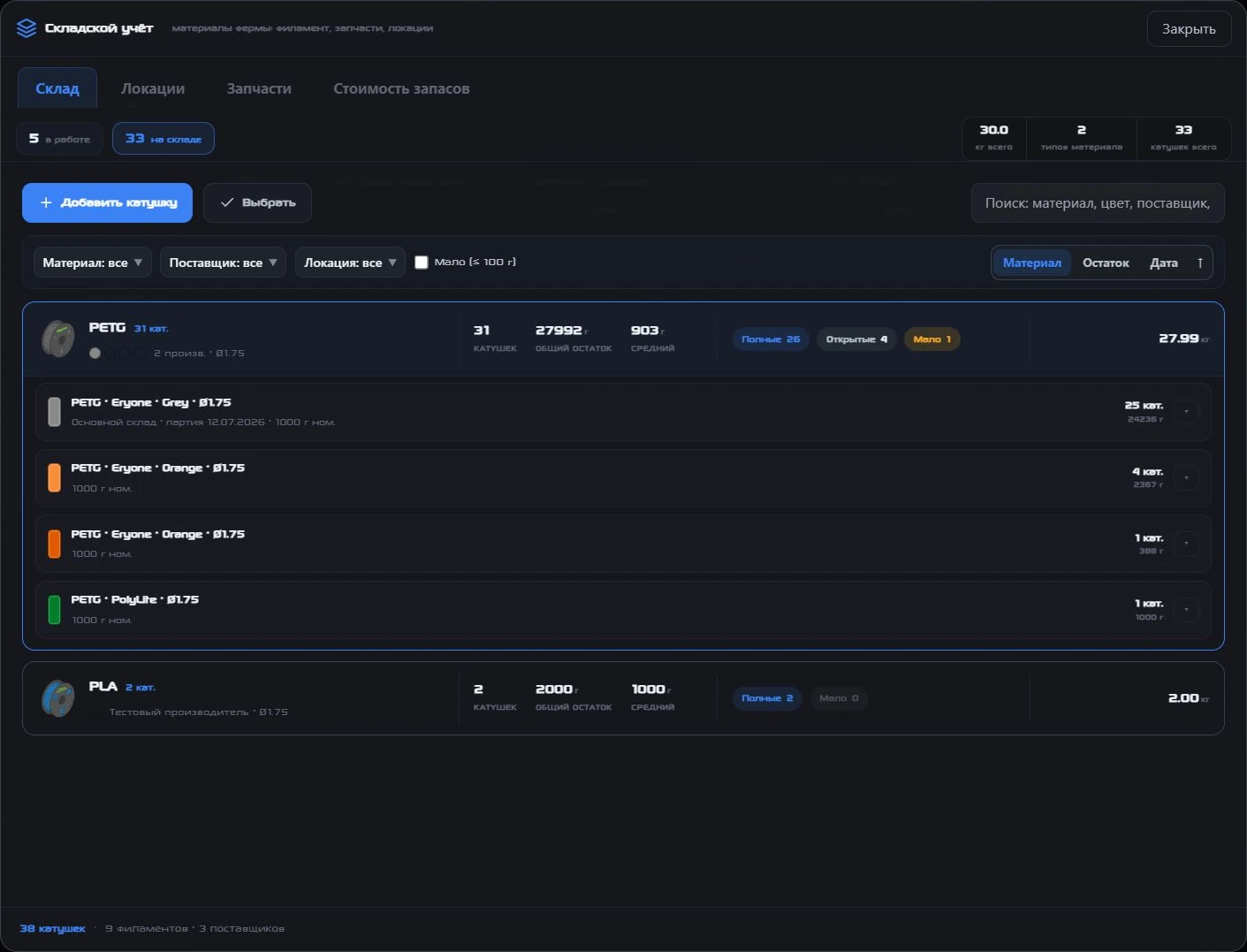Sort spools by Материал

pos(1031,263)
